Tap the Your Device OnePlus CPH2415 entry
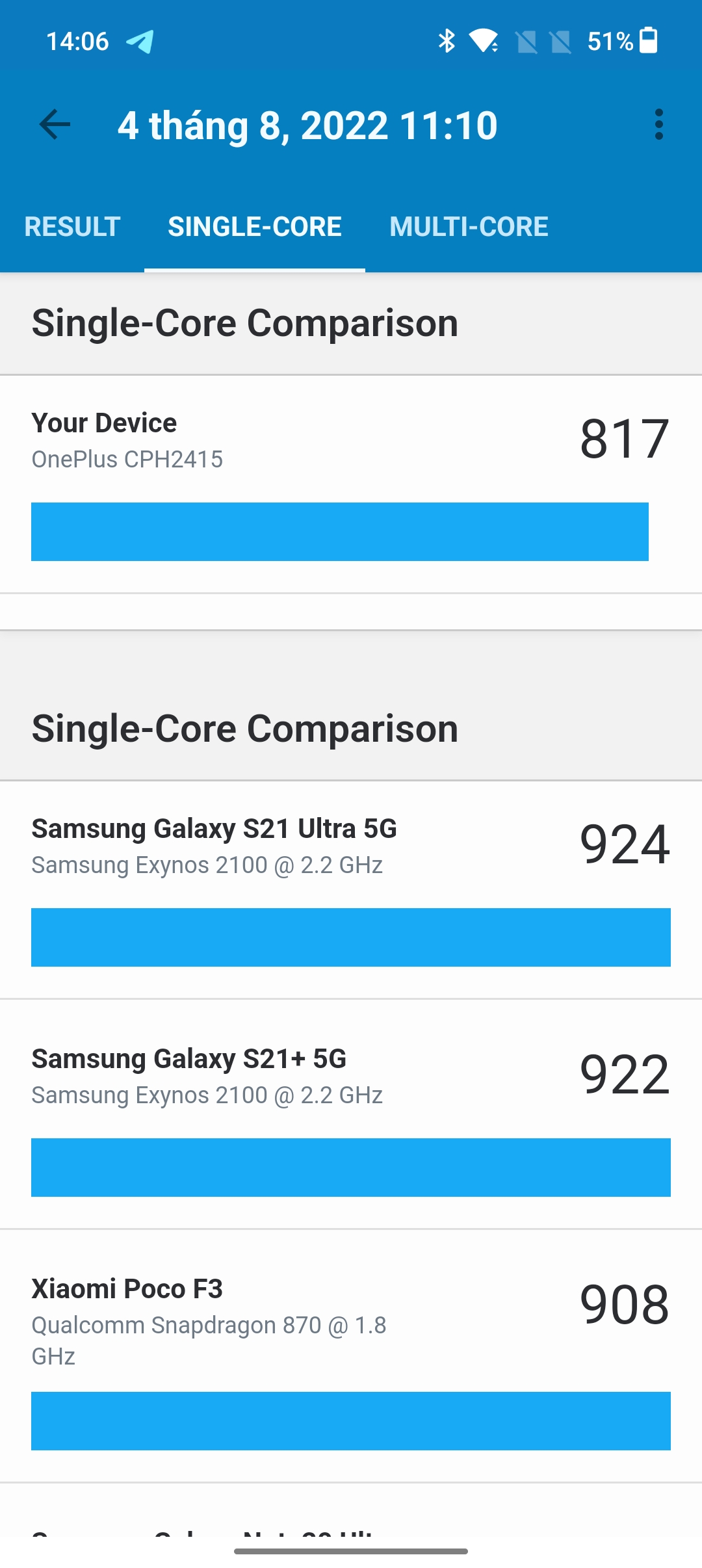The width and height of the screenshot is (702, 1568). [351, 484]
